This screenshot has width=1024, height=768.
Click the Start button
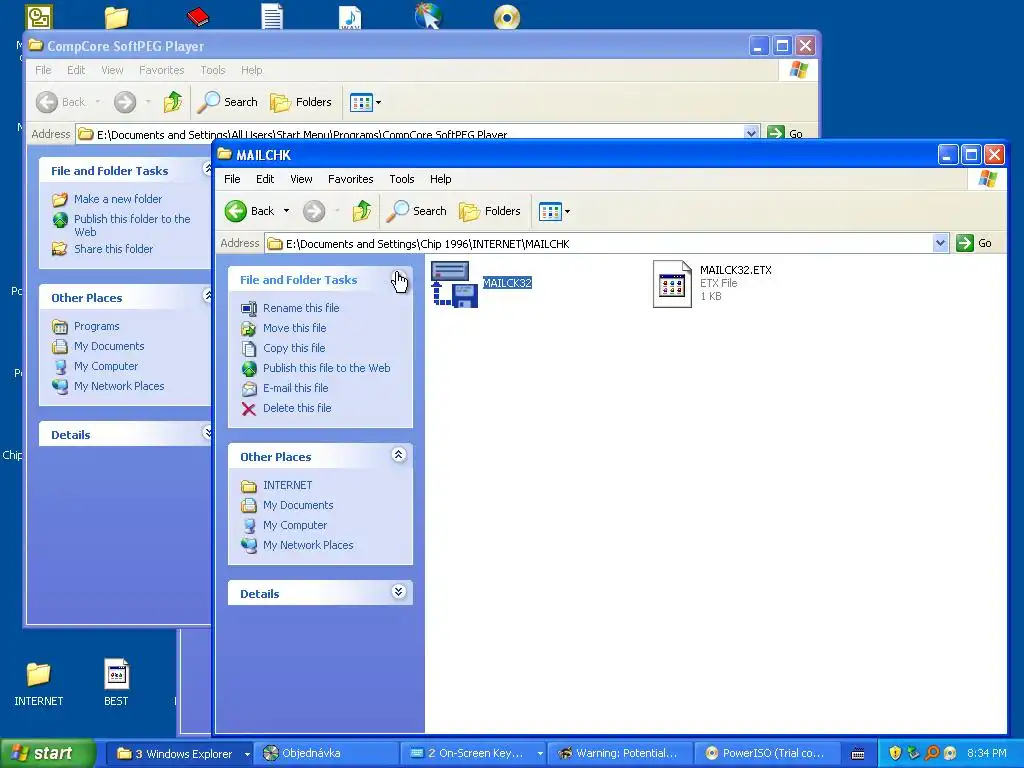(47, 754)
